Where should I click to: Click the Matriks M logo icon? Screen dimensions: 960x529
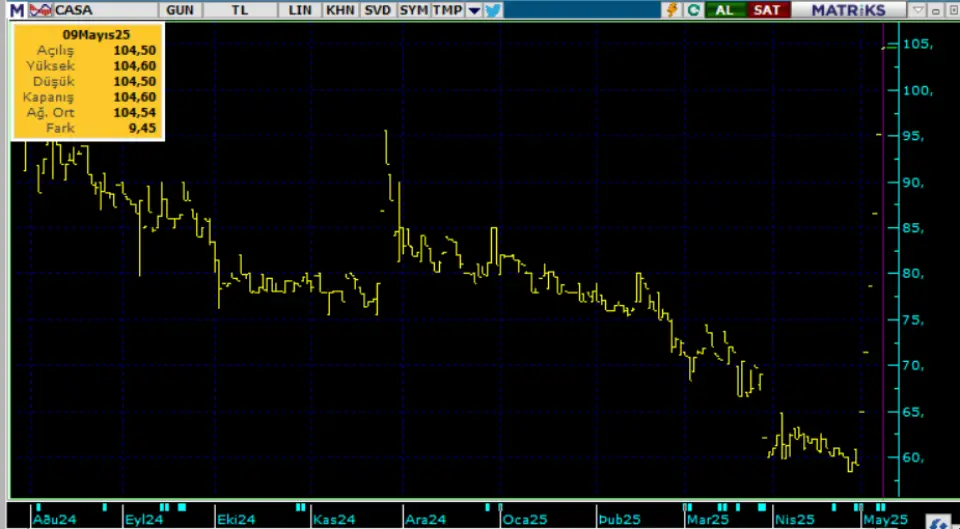(17, 10)
